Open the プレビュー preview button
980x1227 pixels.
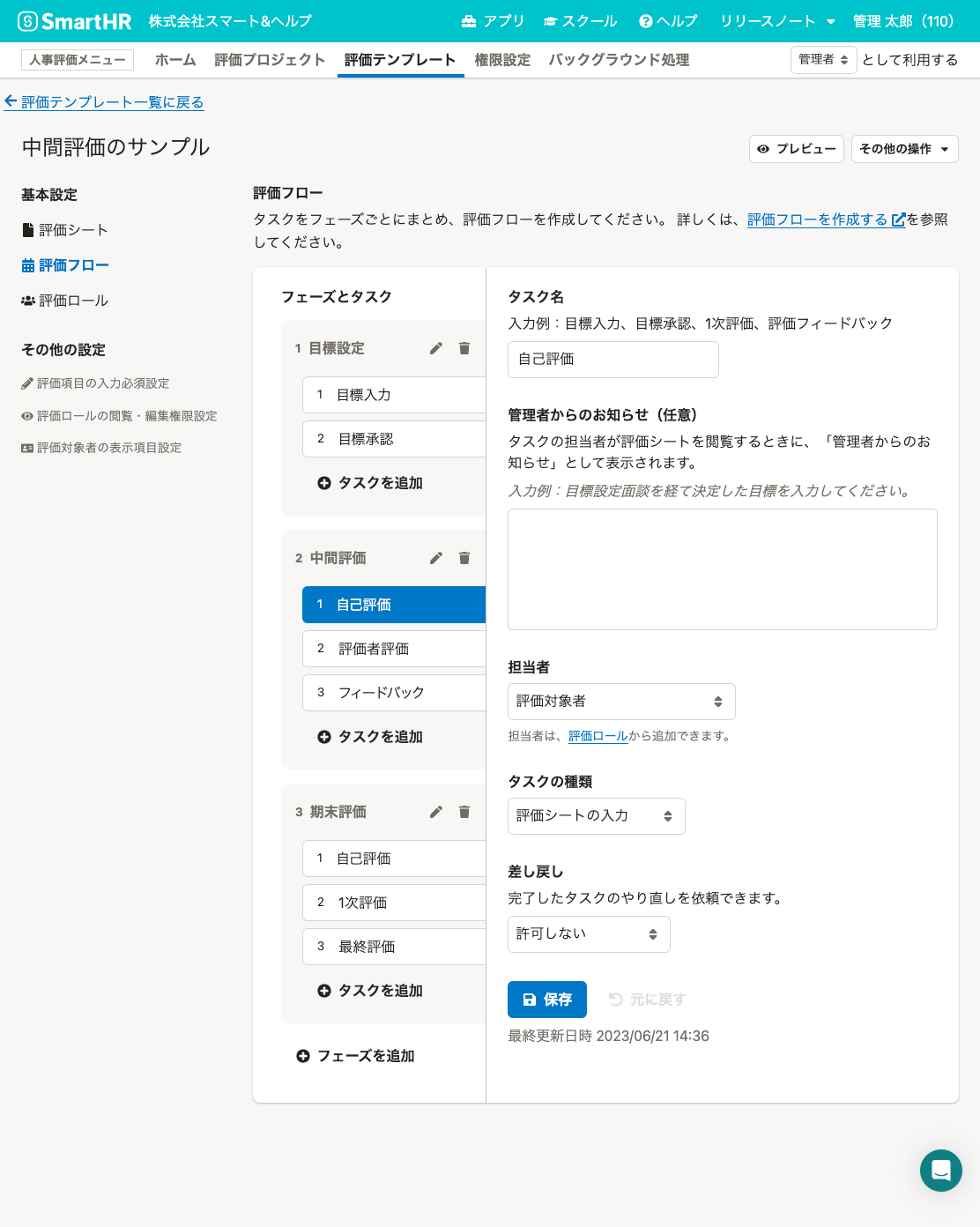pyautogui.click(x=797, y=149)
